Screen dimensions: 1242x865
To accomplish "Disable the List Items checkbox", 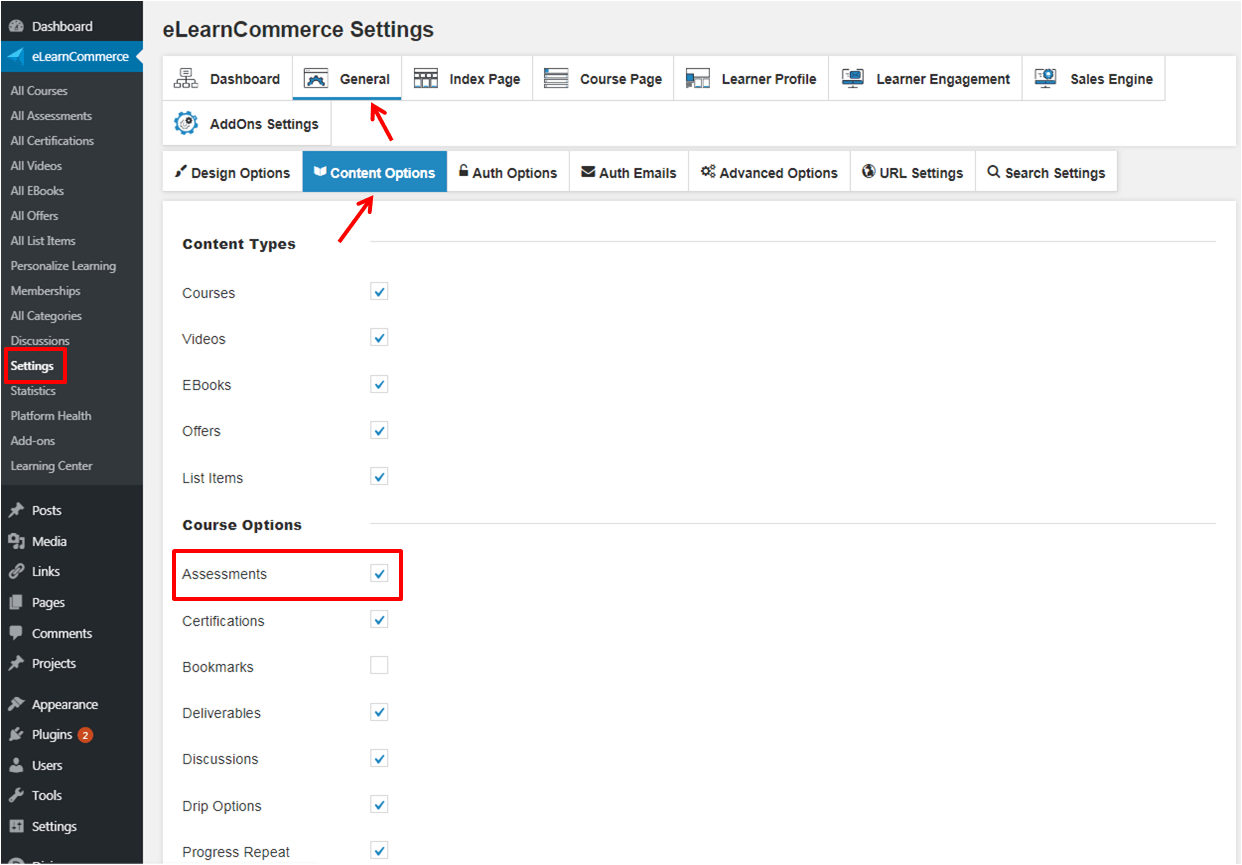I will coord(379,477).
